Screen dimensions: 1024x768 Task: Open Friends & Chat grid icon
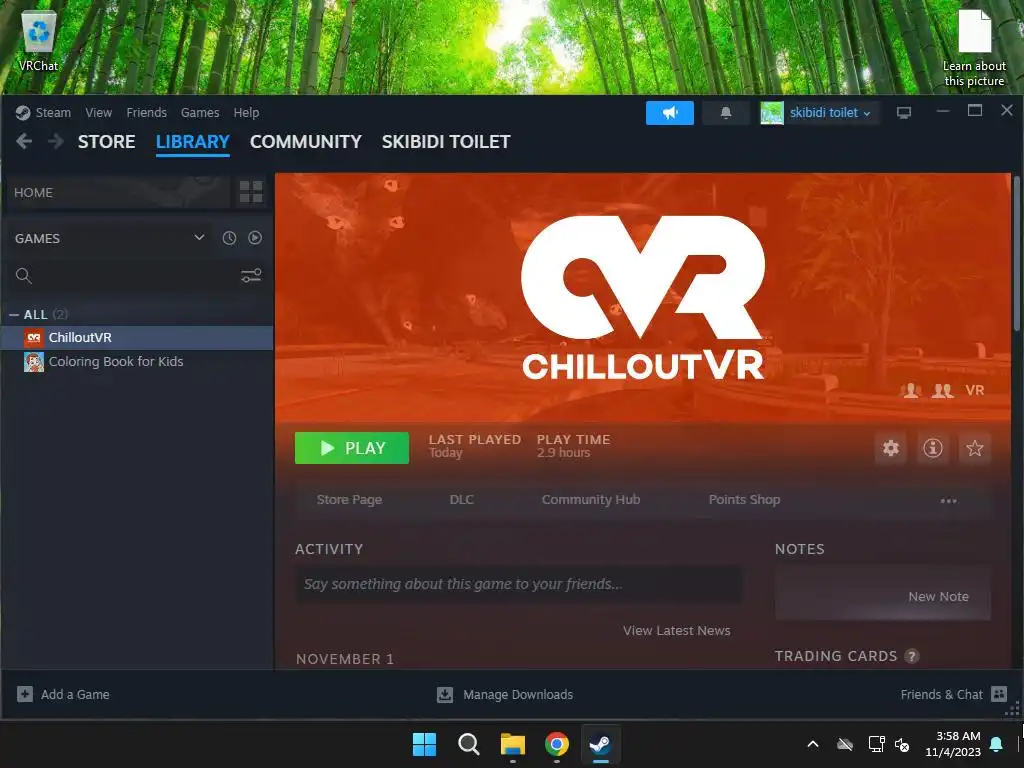click(999, 694)
